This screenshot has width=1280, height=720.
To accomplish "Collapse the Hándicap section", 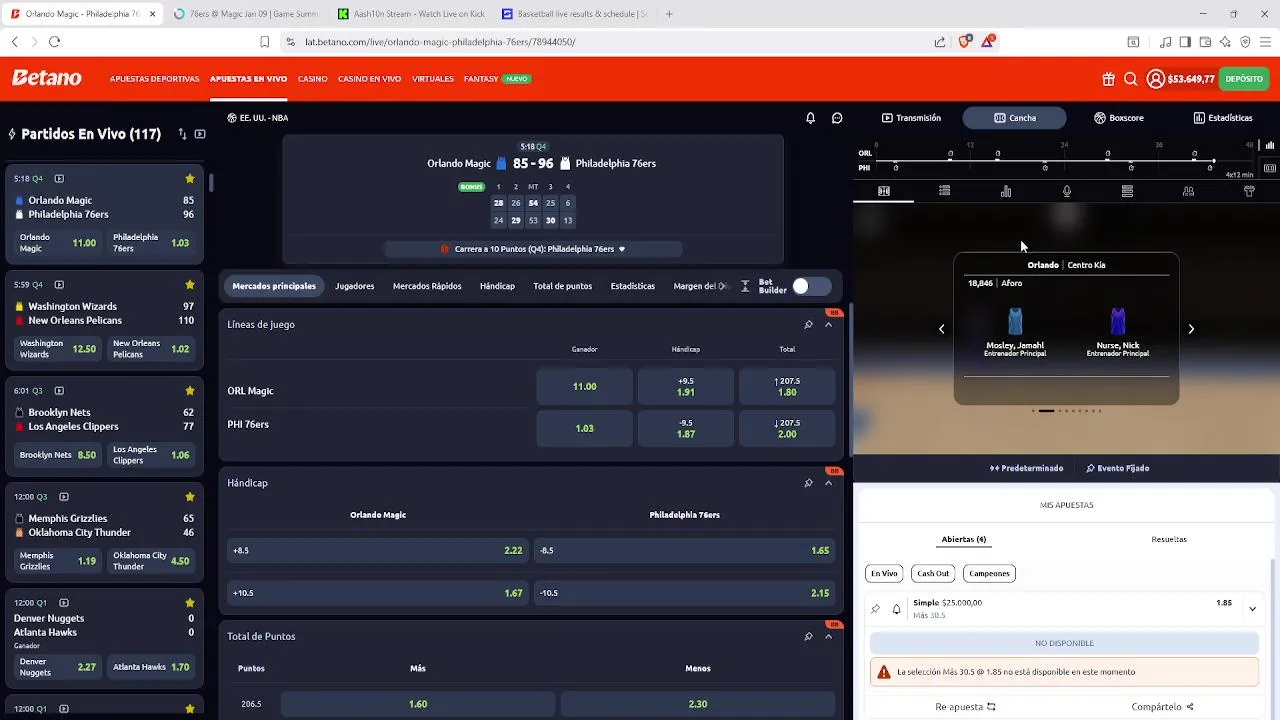I will (828, 483).
